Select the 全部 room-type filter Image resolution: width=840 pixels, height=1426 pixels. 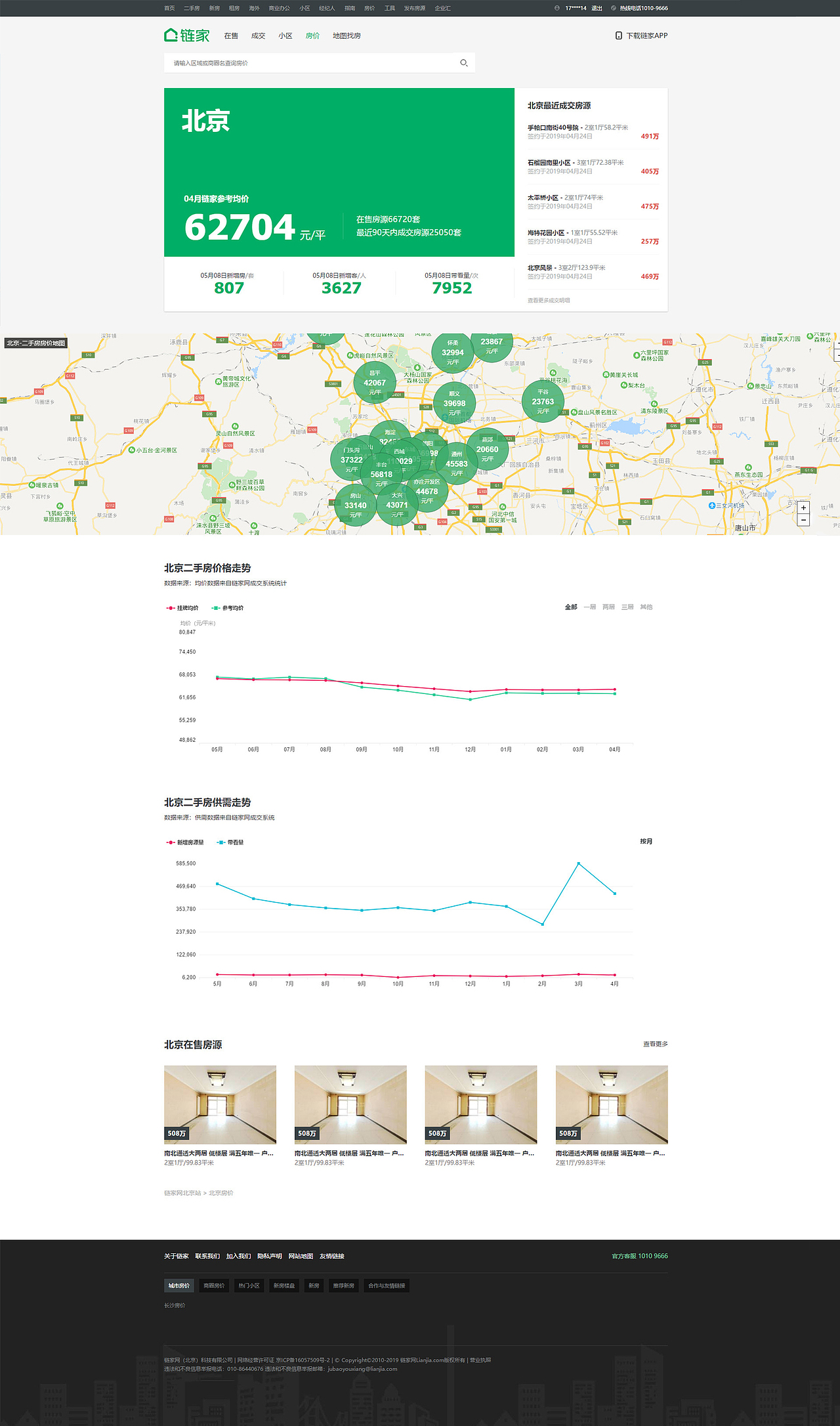click(x=571, y=607)
